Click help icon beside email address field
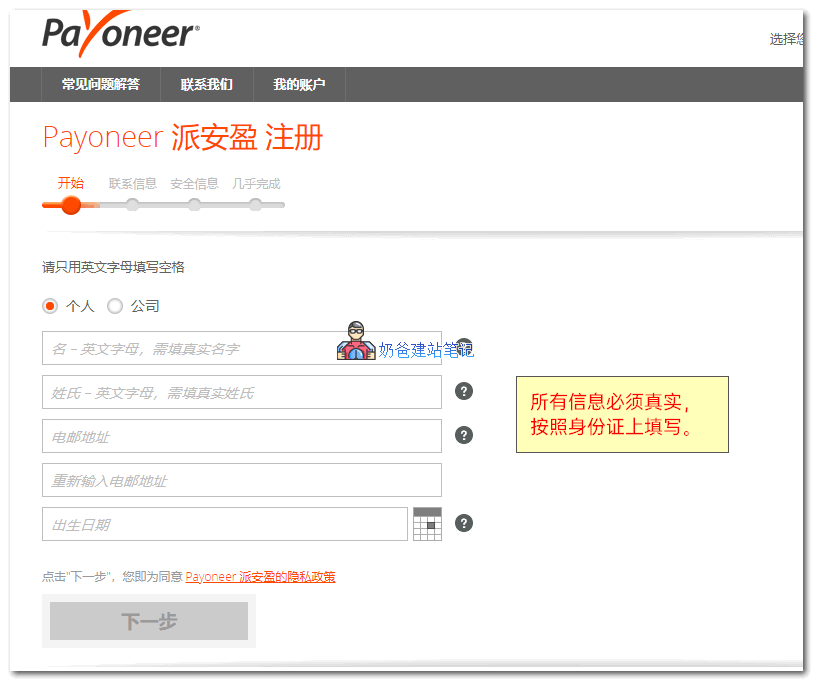The width and height of the screenshot is (814, 682). click(463, 435)
